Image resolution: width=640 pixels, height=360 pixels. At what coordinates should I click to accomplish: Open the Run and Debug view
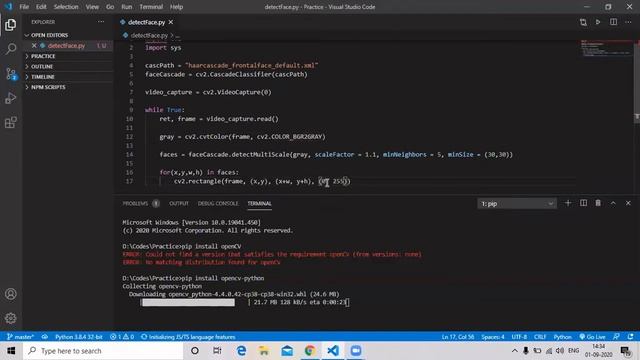11,98
